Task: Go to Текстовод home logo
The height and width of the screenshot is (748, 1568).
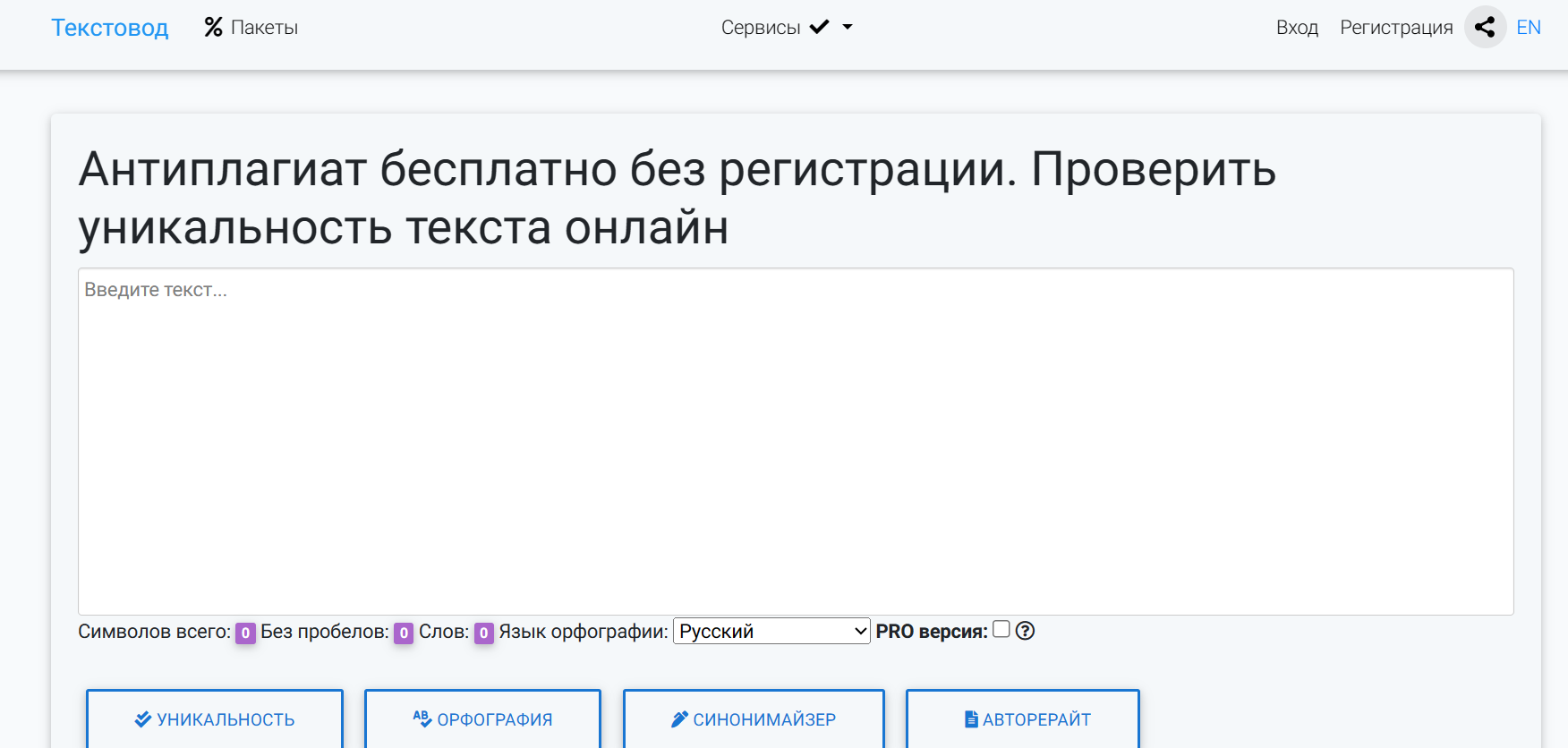Action: pos(109,28)
